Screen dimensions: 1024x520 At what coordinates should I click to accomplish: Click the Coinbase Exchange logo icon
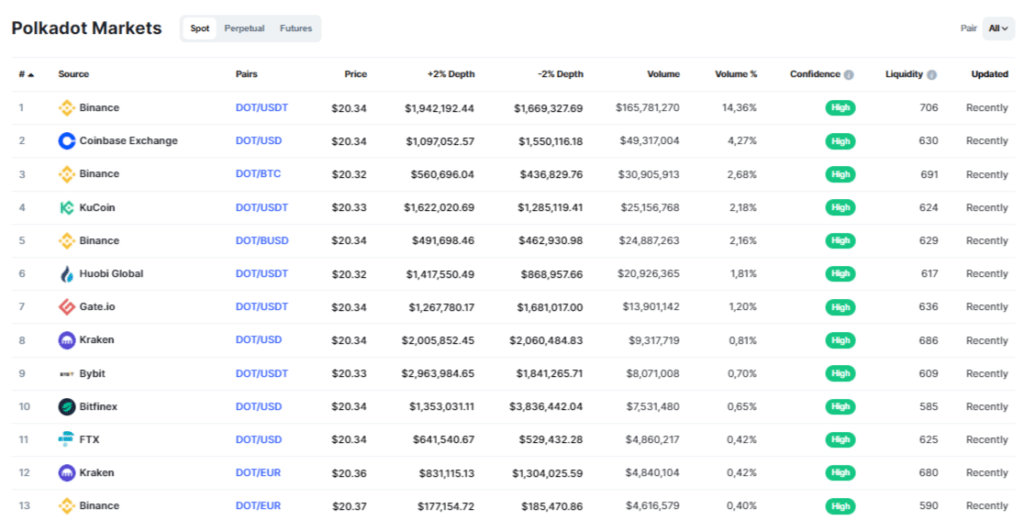coord(67,141)
